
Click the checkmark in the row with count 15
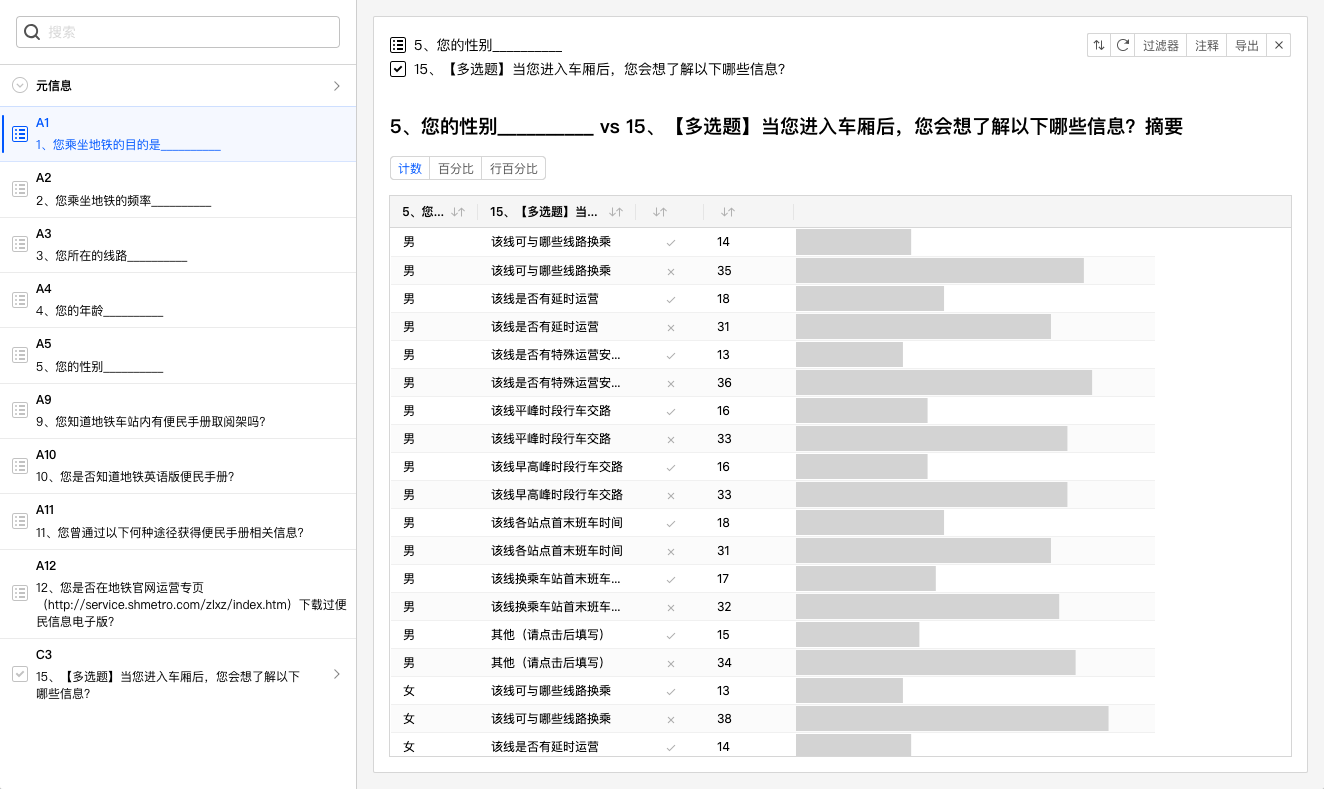tap(671, 635)
